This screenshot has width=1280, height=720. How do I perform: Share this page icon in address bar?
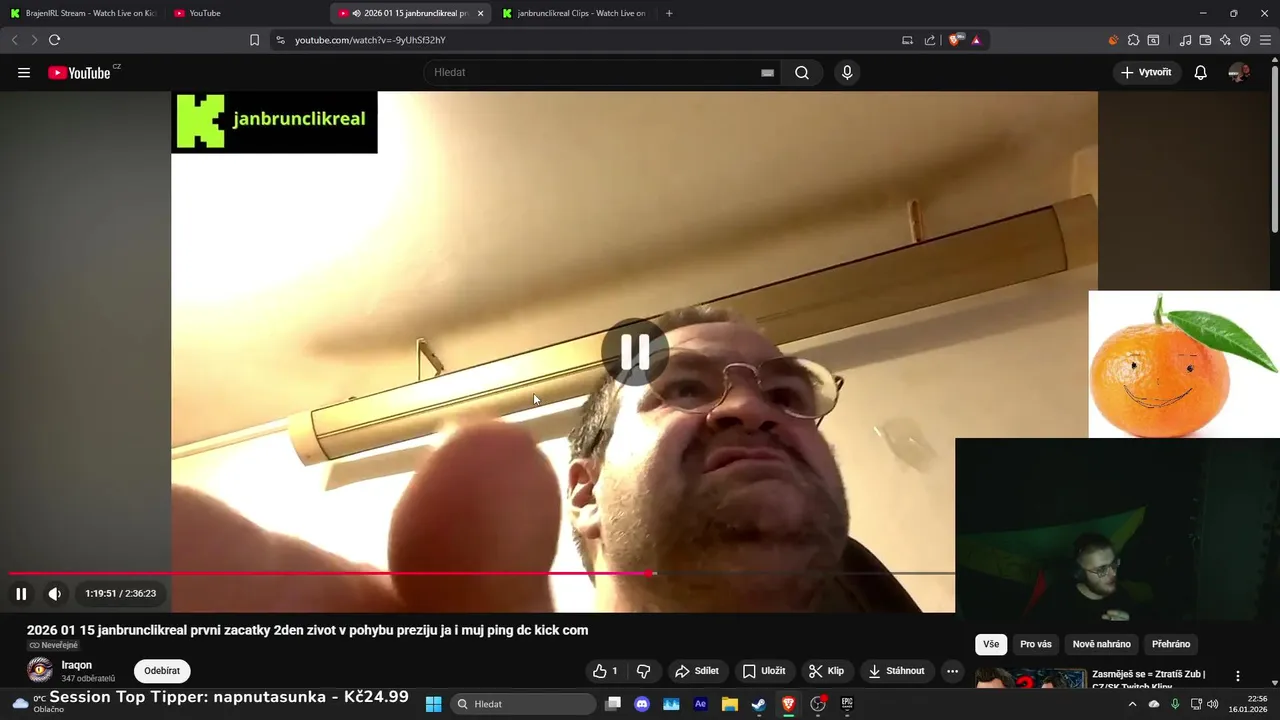930,40
